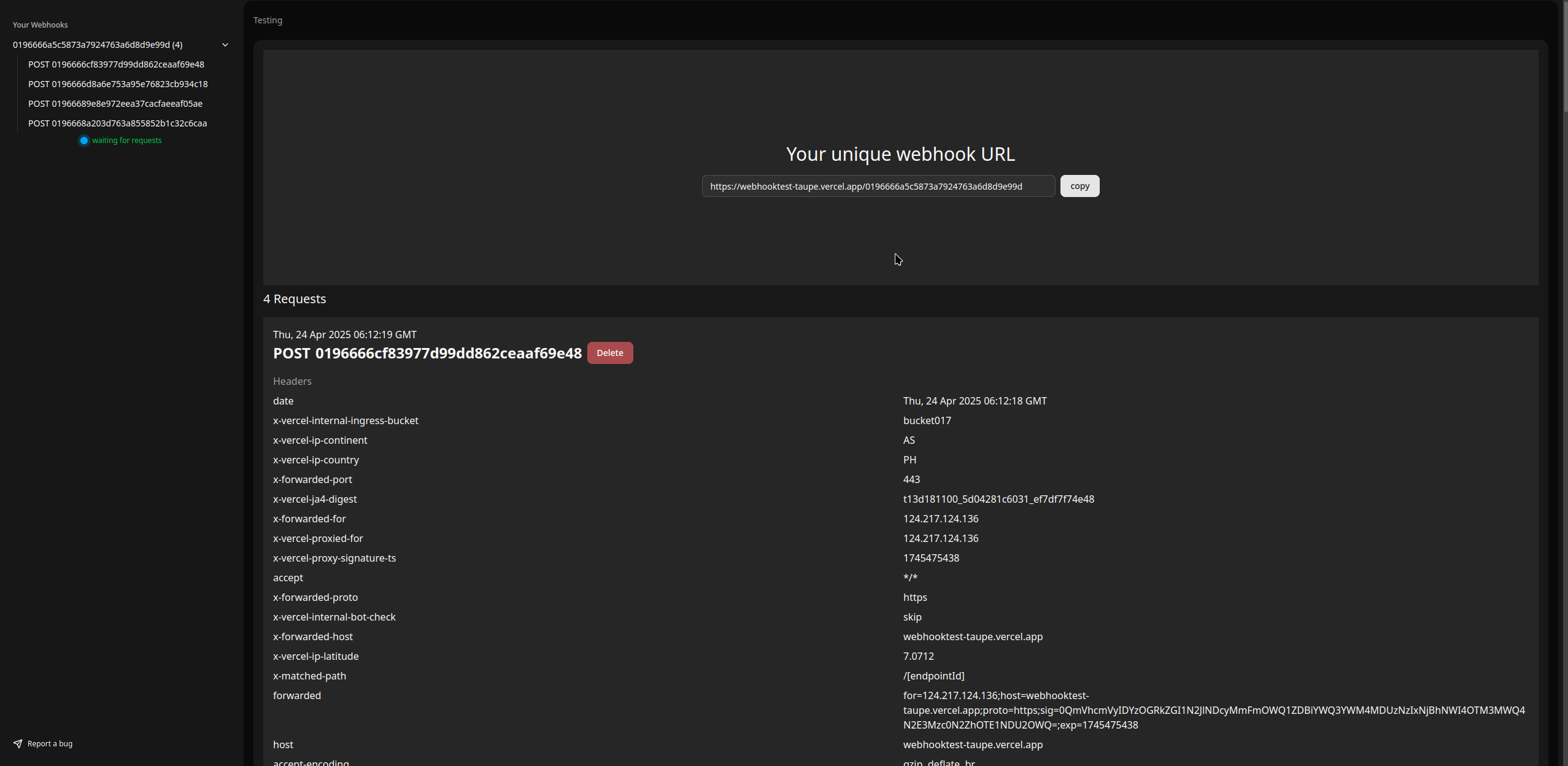Click the x-vercel-ip-continent header name
The width and height of the screenshot is (1568, 766).
(x=320, y=440)
